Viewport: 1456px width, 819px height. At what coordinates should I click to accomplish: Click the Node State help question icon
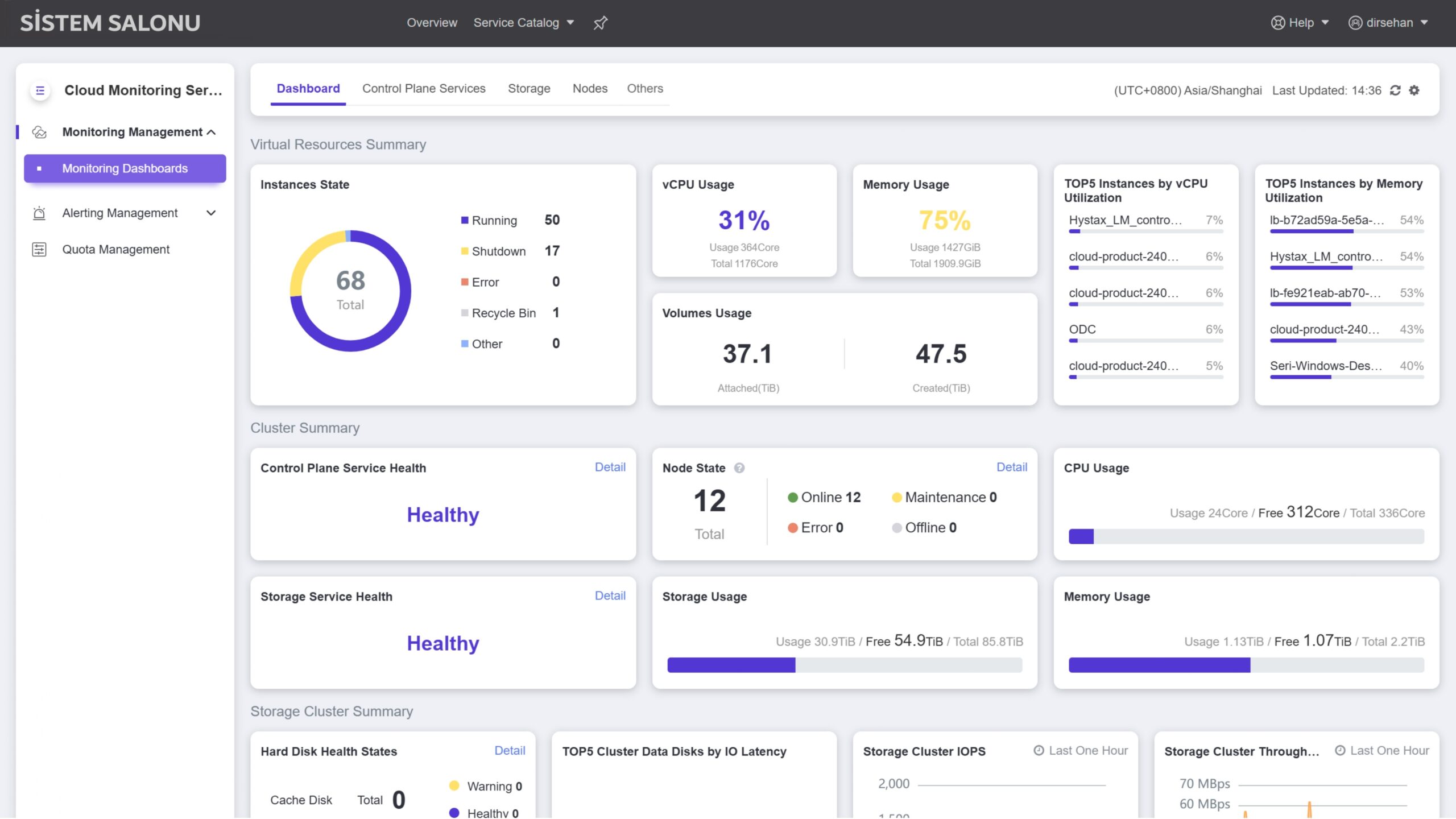pyautogui.click(x=739, y=468)
